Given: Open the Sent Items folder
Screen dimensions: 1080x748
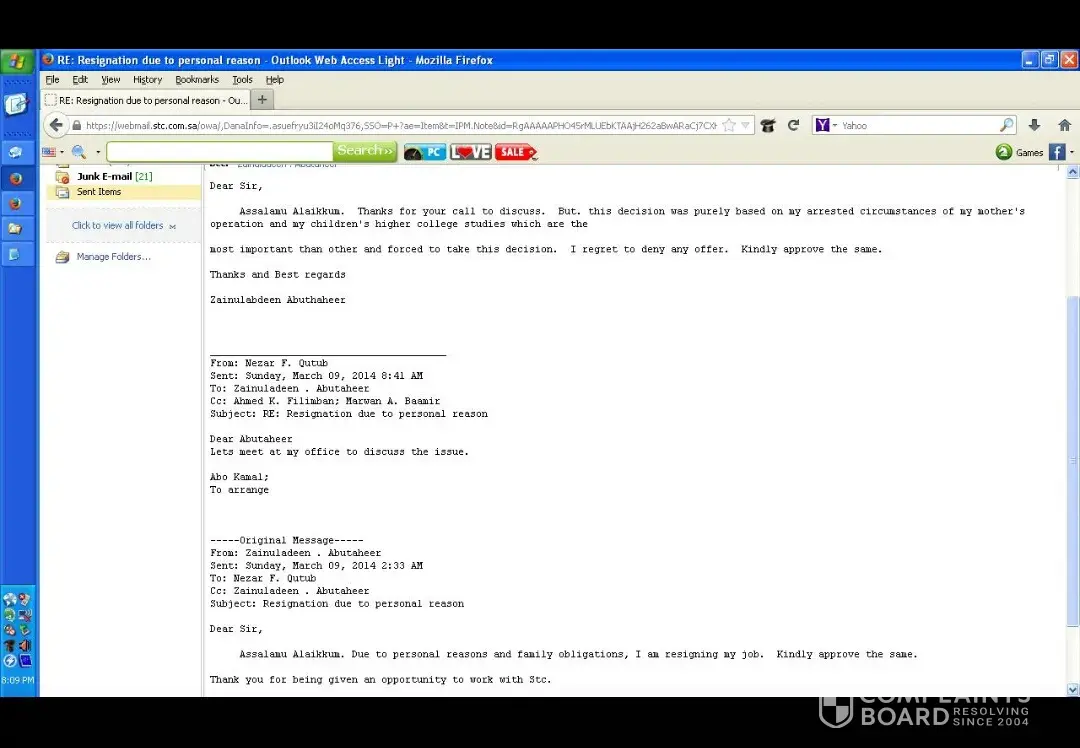Looking at the screenshot, I should tap(98, 192).
